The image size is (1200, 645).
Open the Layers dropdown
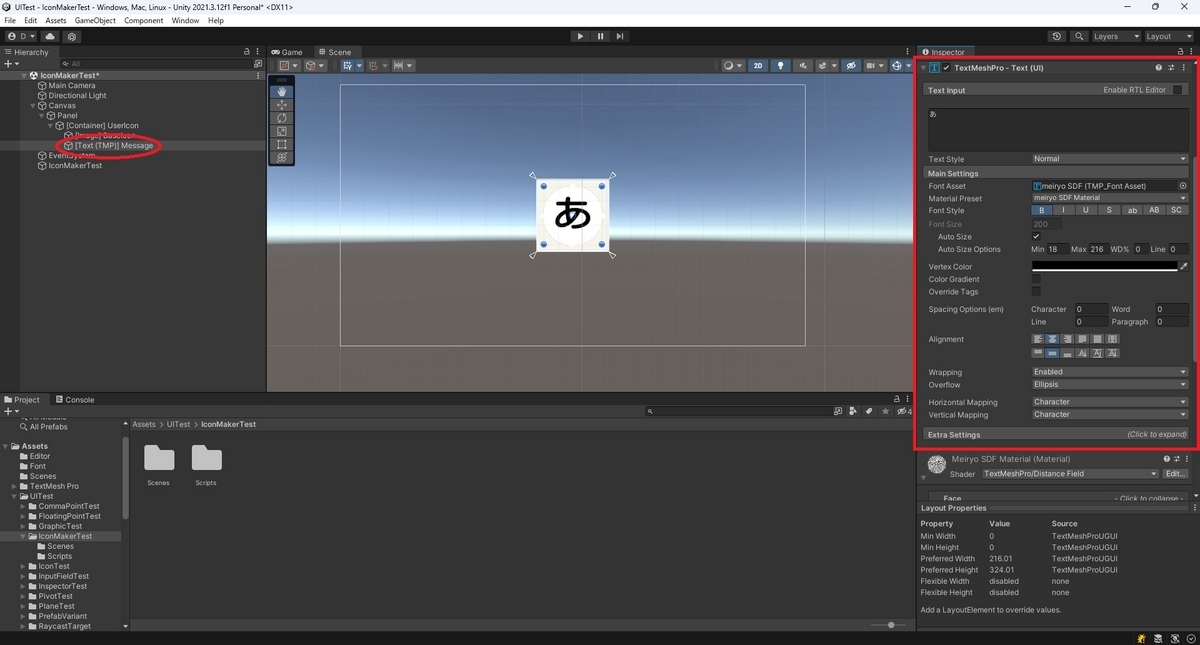1115,36
